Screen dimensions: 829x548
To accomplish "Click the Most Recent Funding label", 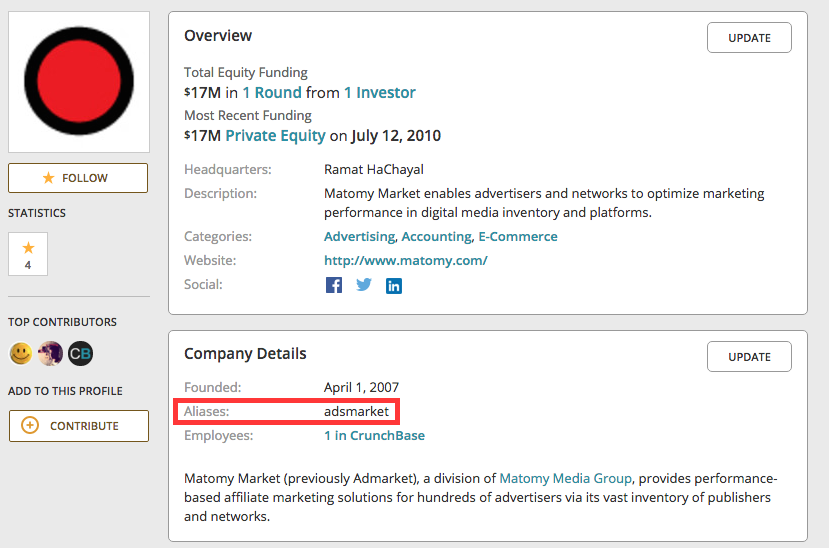I will (x=248, y=115).
